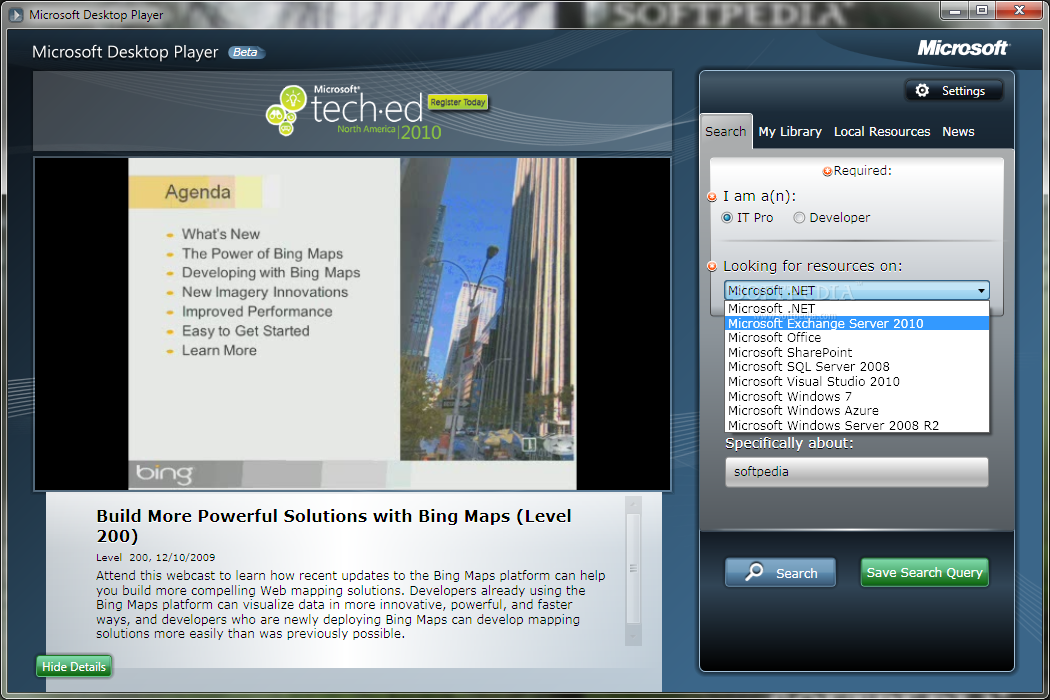Click the details scrollbar up arrow

(633, 504)
